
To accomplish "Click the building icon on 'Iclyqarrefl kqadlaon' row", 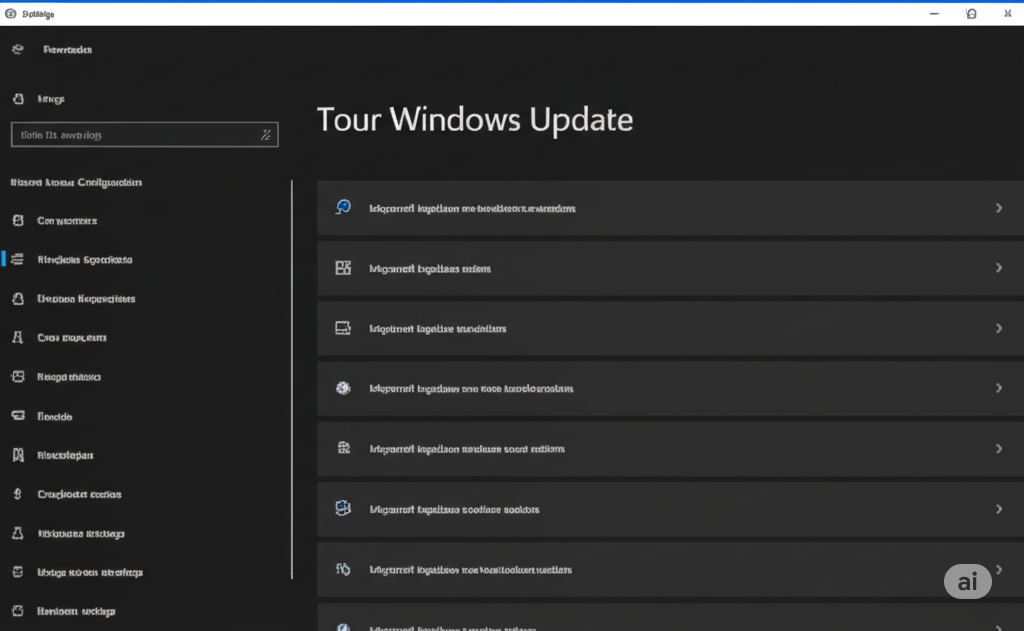I will [344, 448].
